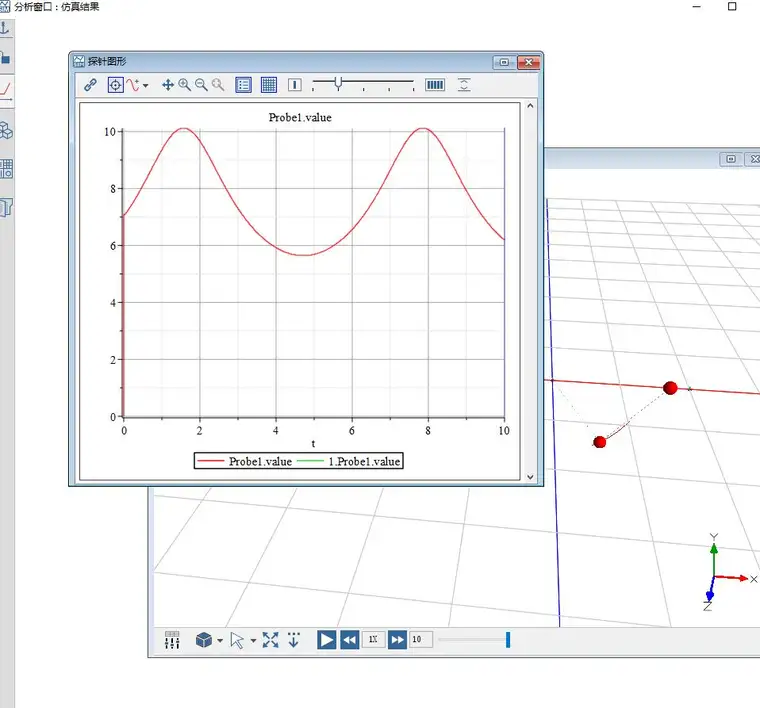Click the blue cube view icon

(x=204, y=640)
